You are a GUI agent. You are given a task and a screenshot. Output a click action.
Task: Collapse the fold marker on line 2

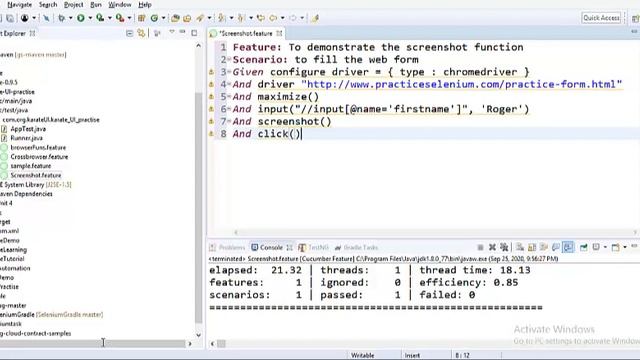click(229, 59)
